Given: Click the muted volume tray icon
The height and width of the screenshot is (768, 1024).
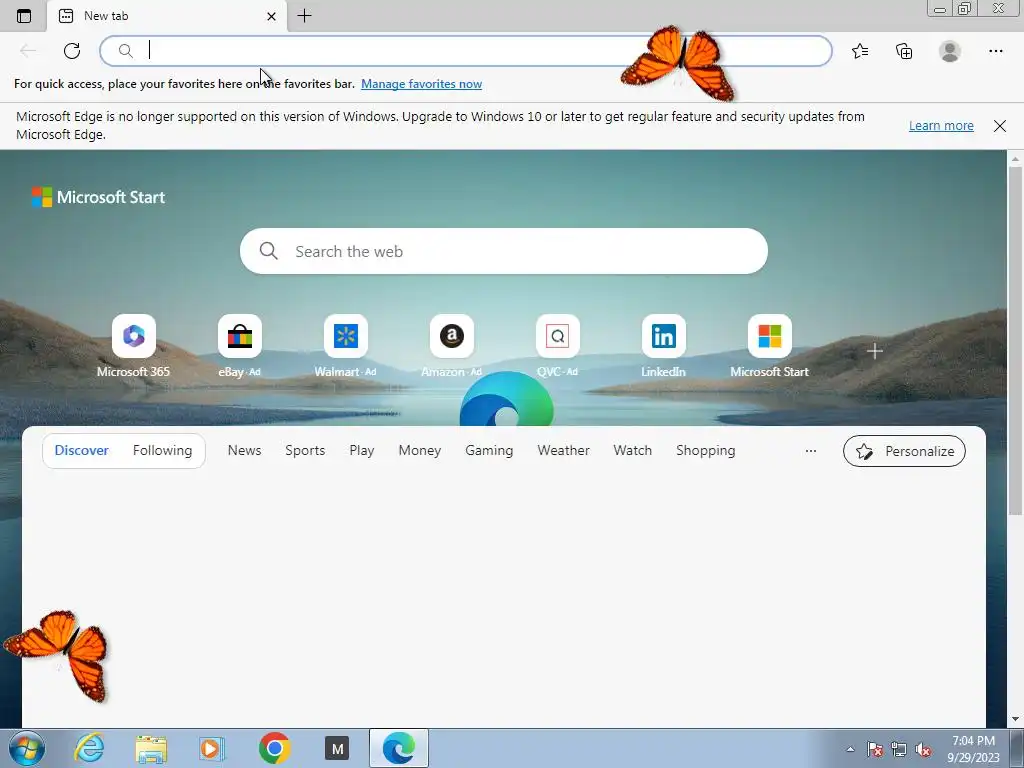Looking at the screenshot, I should (x=923, y=749).
